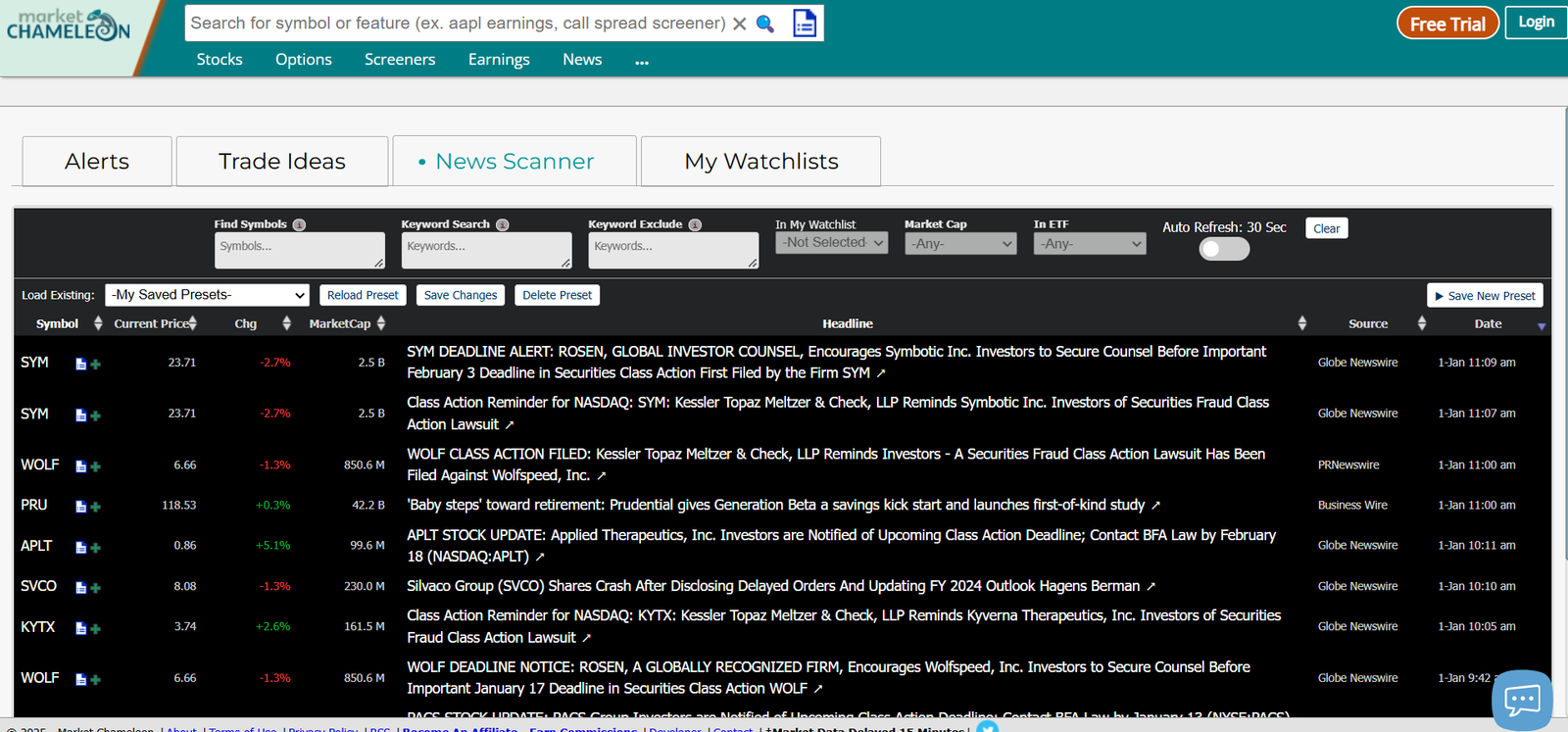Screen dimensions: 1568x732
Task: Open the Options menu
Action: [x=304, y=60]
